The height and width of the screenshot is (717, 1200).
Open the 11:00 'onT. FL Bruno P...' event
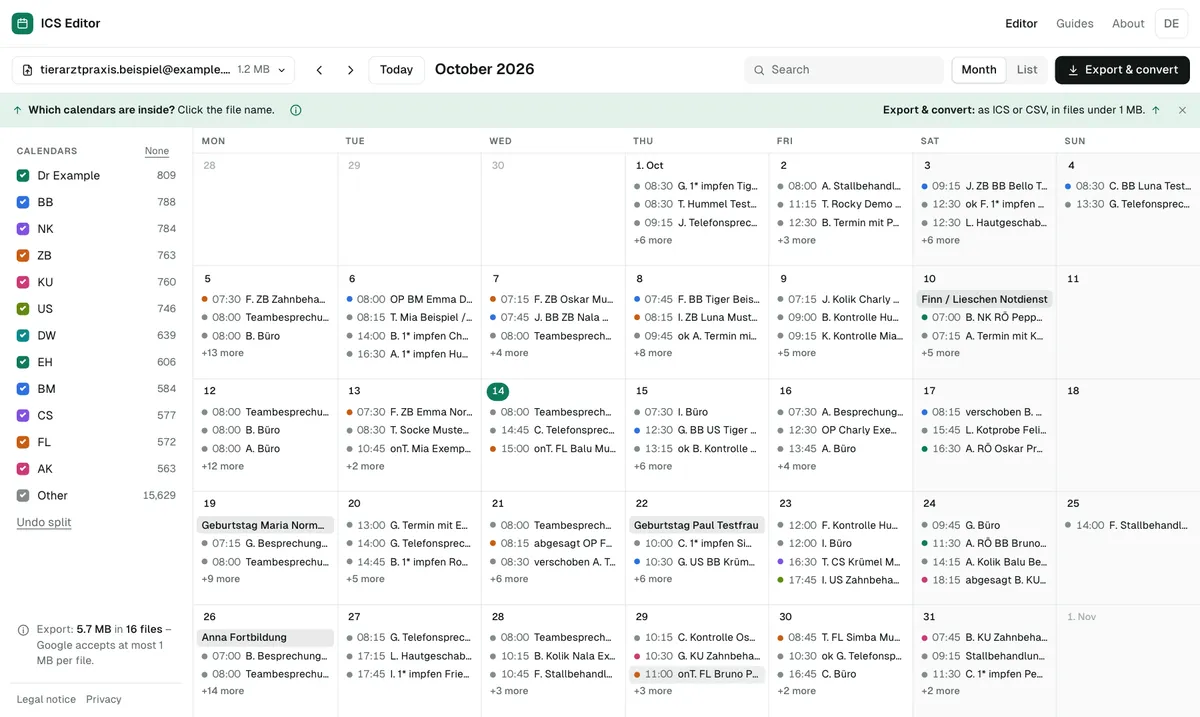(x=697, y=674)
